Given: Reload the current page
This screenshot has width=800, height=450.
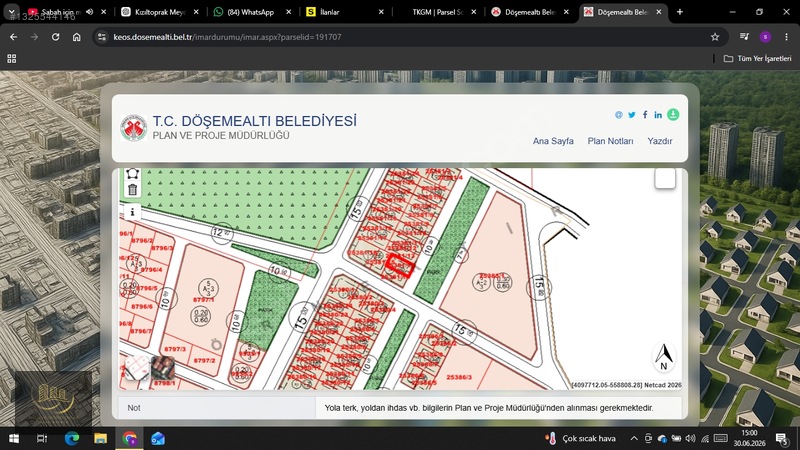Looking at the screenshot, I should pos(56,37).
